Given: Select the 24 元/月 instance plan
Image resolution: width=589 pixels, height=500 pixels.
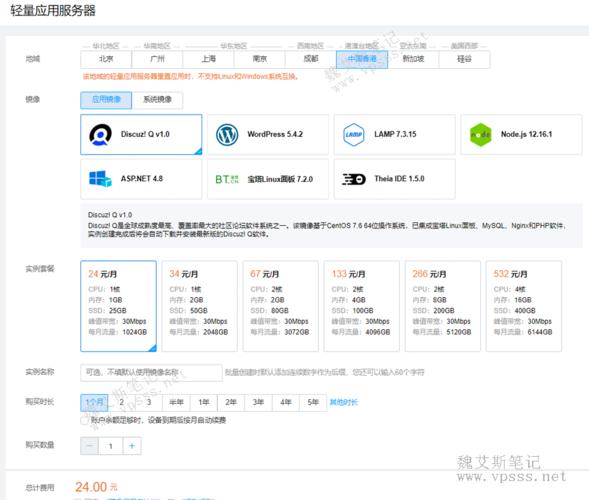Looking at the screenshot, I should coord(118,306).
